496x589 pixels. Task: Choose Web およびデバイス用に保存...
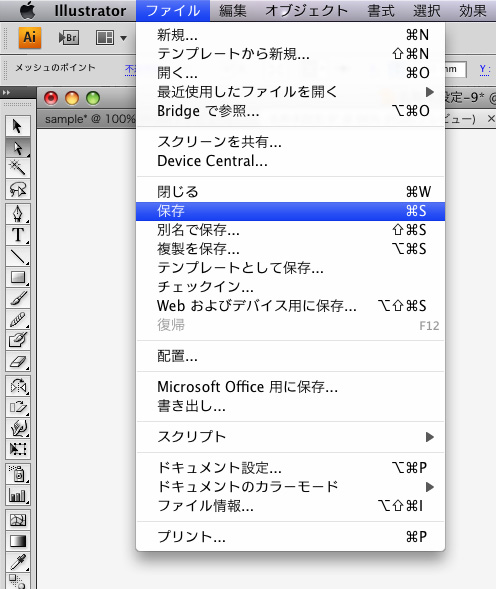[x=290, y=306]
